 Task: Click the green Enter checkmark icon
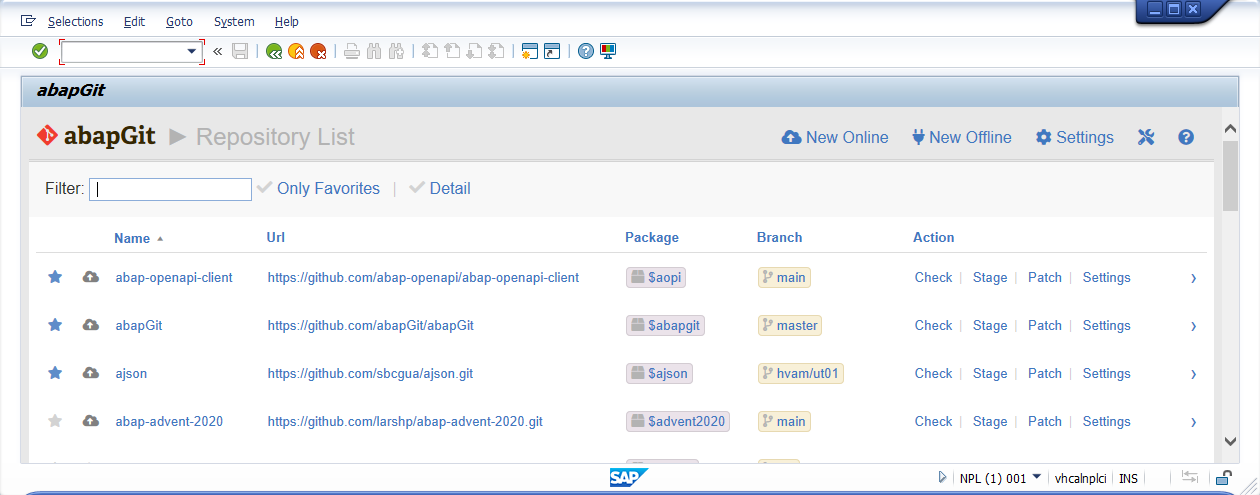pyautogui.click(x=40, y=51)
